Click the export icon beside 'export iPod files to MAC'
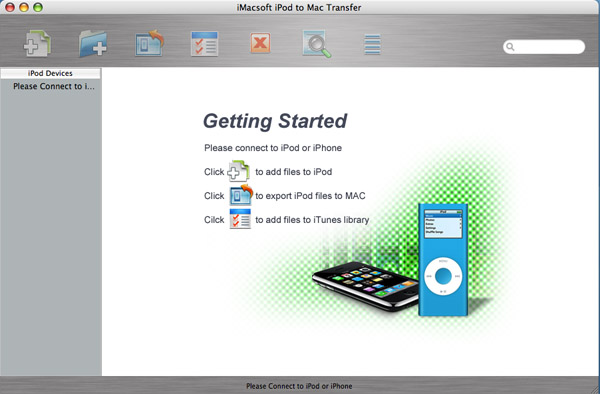The width and height of the screenshot is (600, 394). tap(241, 195)
